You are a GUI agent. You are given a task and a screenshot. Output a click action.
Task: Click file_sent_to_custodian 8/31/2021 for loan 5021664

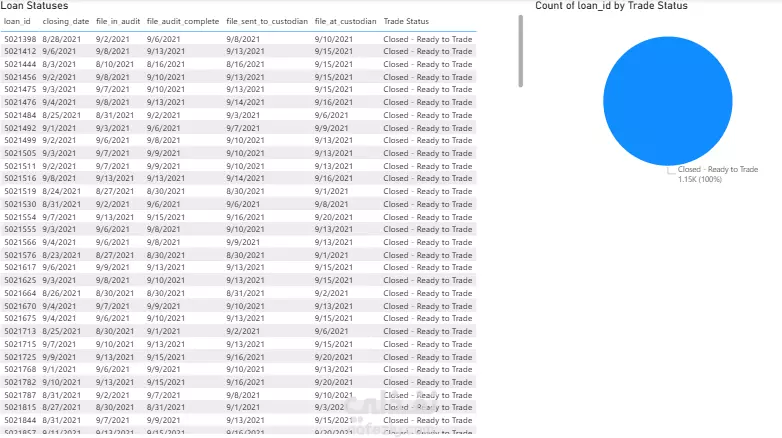point(245,293)
